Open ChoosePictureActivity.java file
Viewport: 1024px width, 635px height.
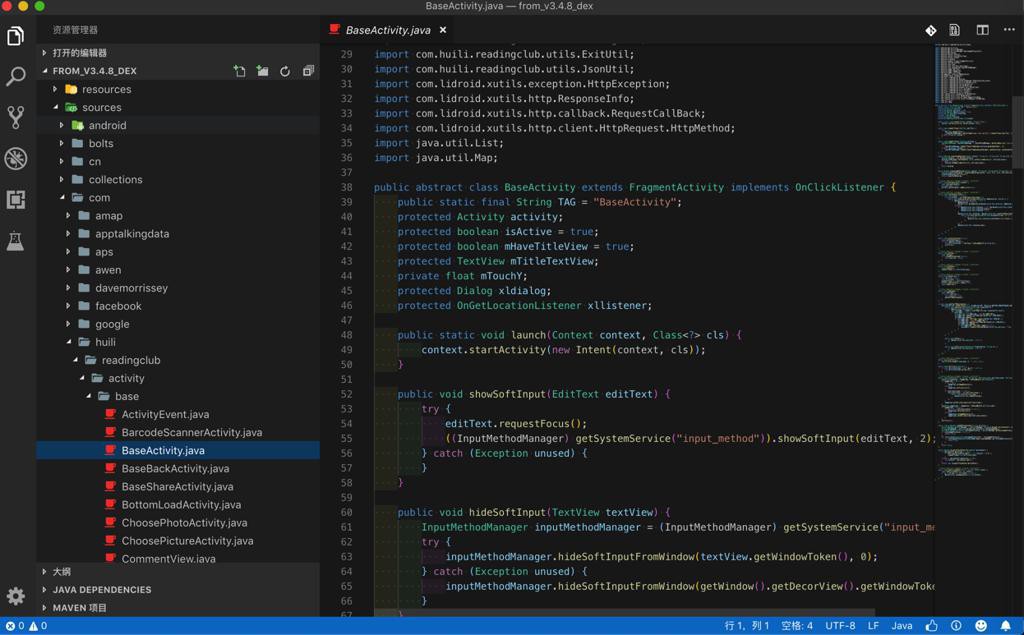click(x=178, y=541)
